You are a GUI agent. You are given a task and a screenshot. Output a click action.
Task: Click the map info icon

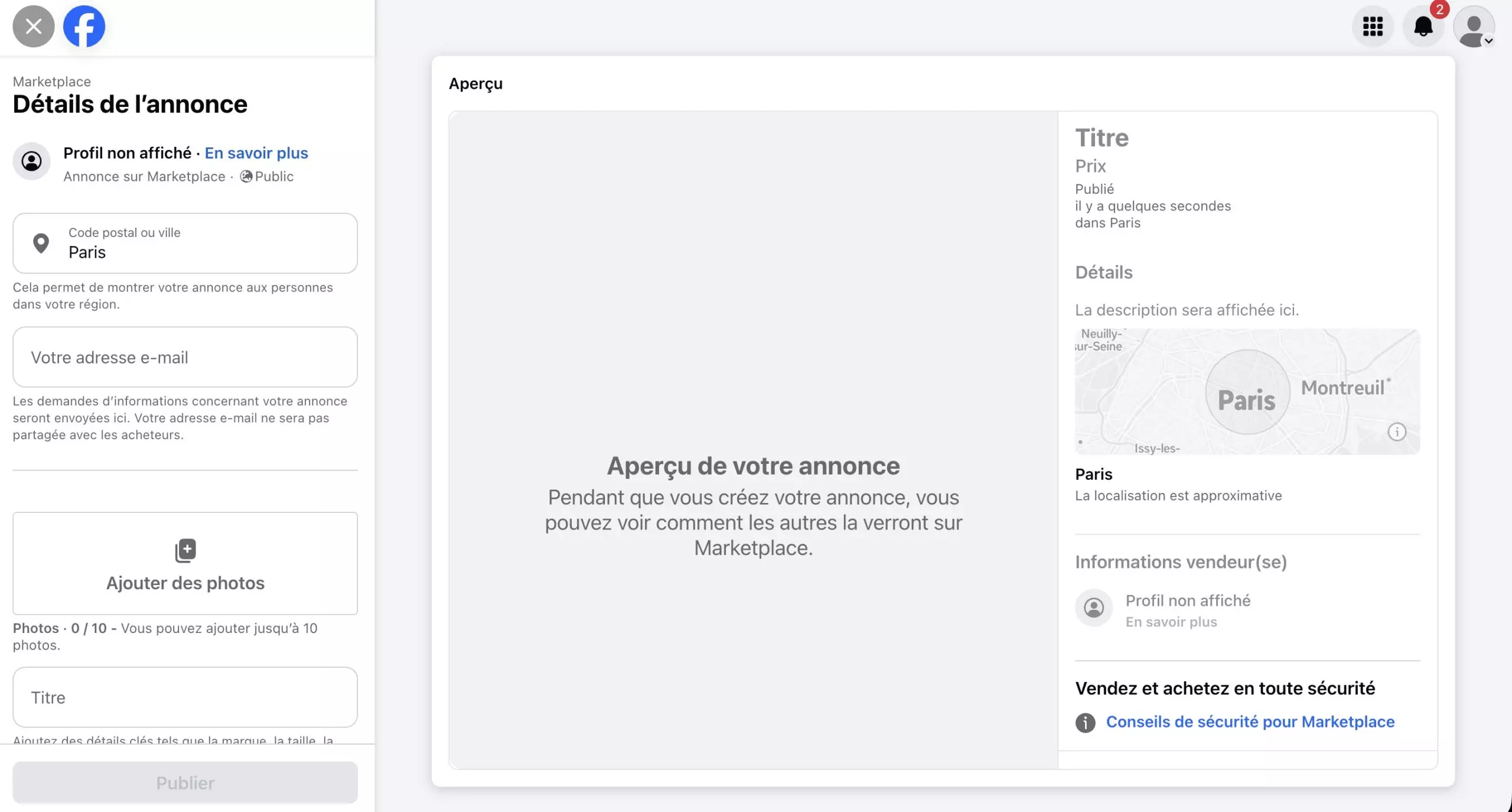coord(1396,432)
